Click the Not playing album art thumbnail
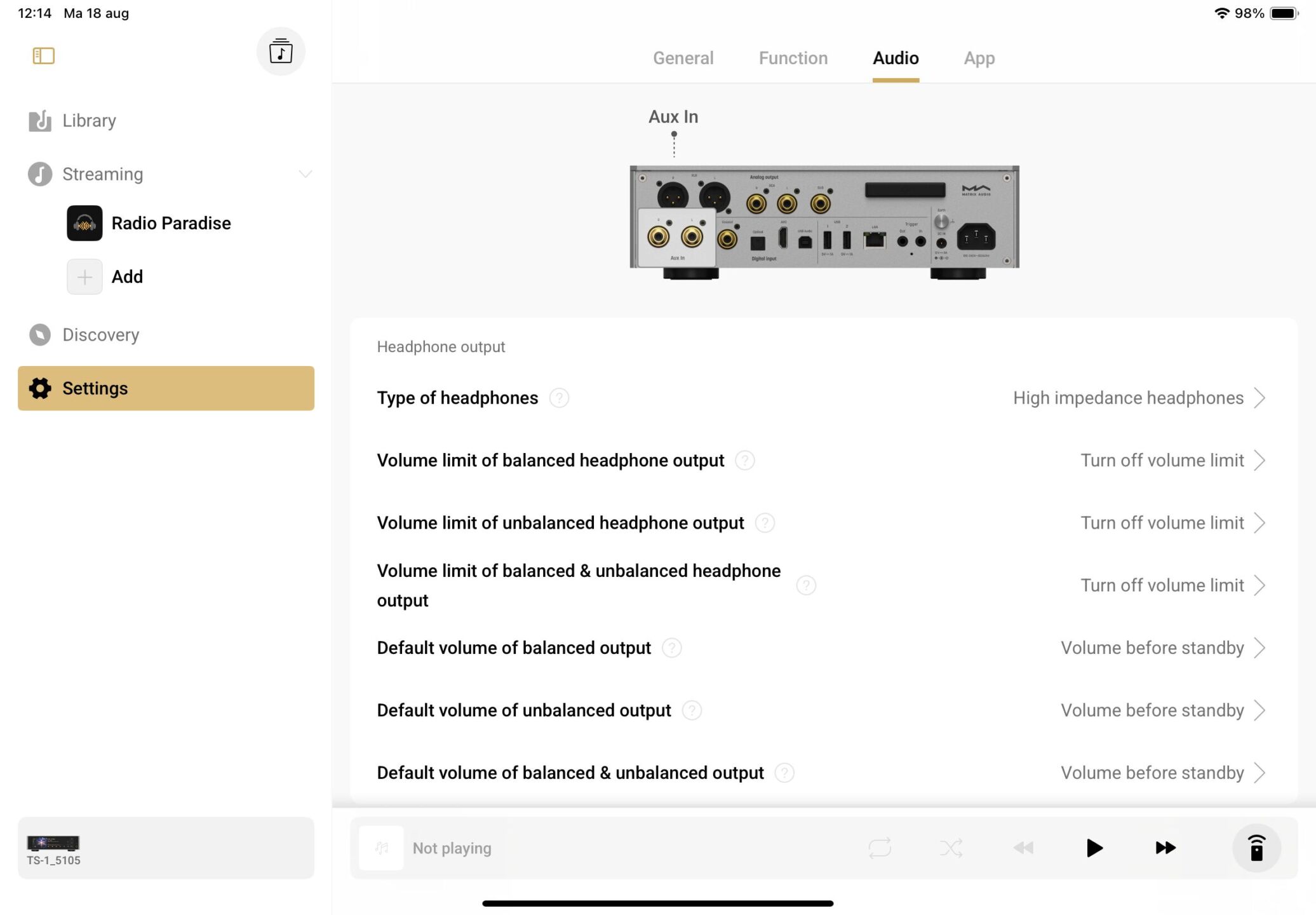This screenshot has width=1316, height=915. (381, 848)
